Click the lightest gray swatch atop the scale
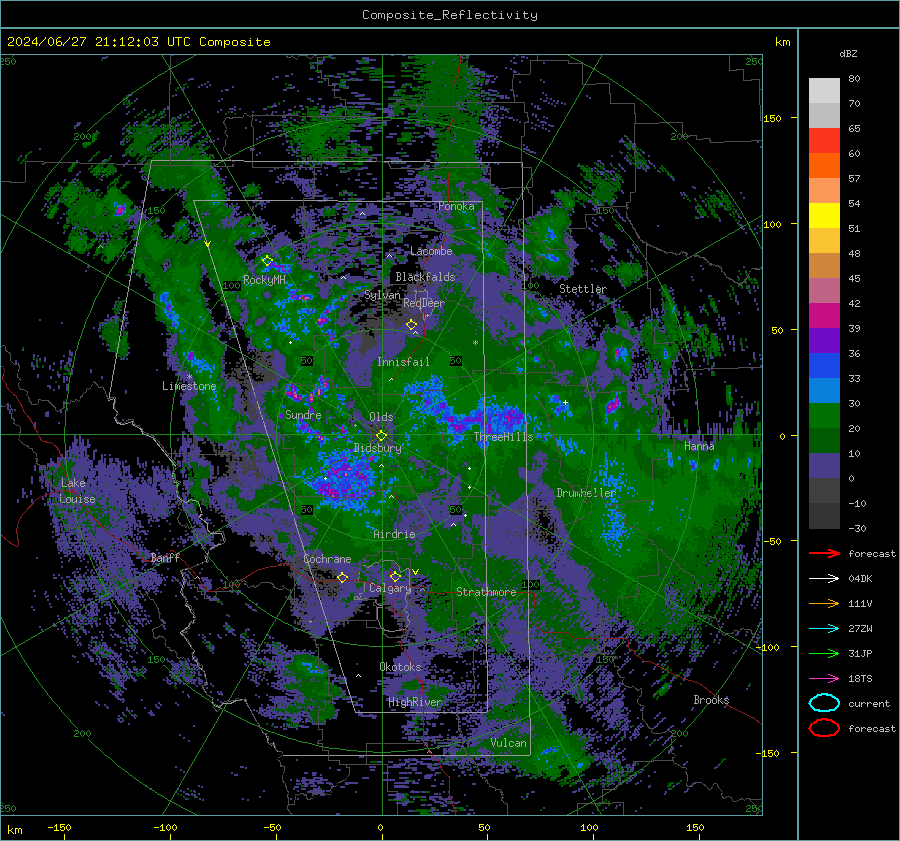 coord(824,91)
